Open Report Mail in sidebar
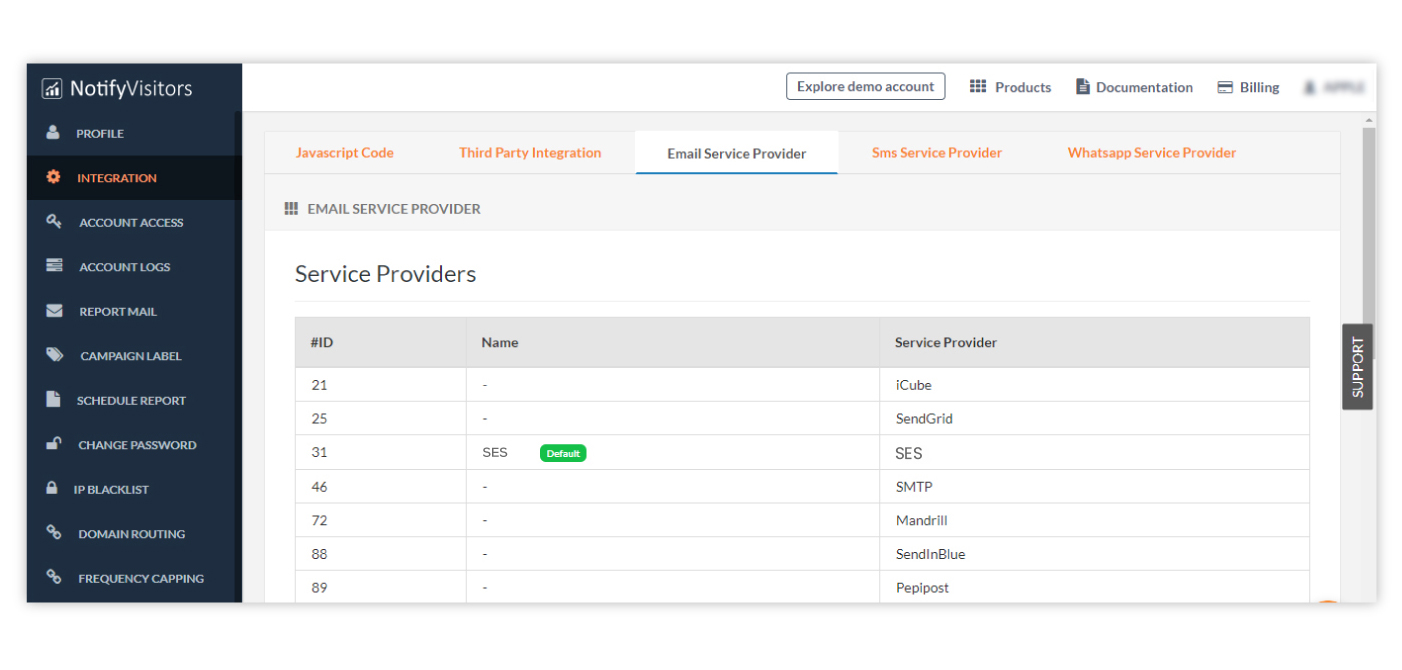 pyautogui.click(x=134, y=311)
